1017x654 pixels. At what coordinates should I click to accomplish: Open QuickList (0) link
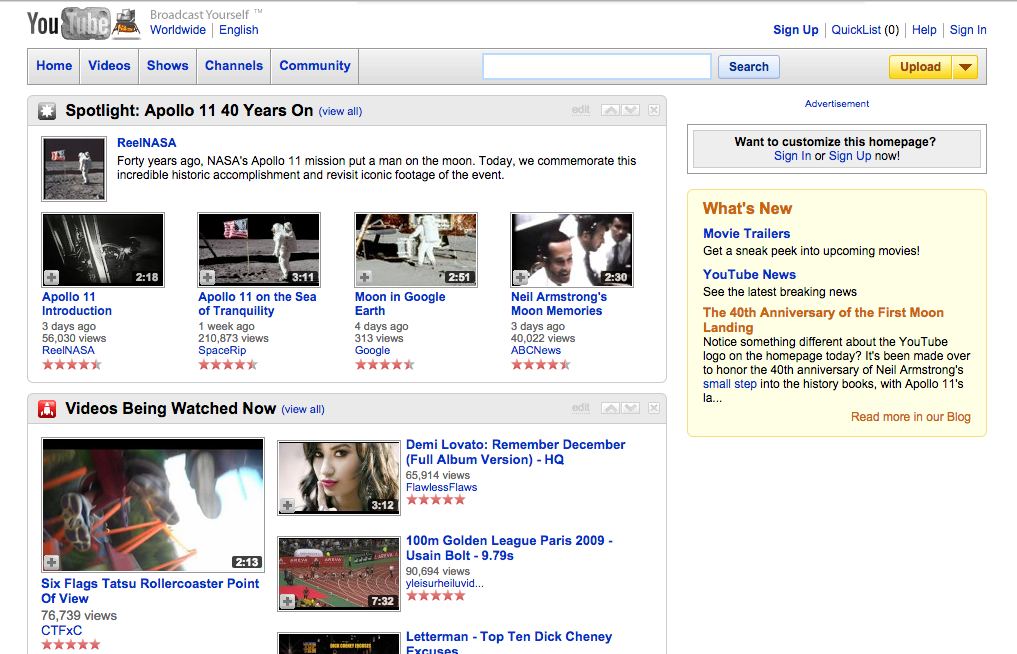click(865, 30)
